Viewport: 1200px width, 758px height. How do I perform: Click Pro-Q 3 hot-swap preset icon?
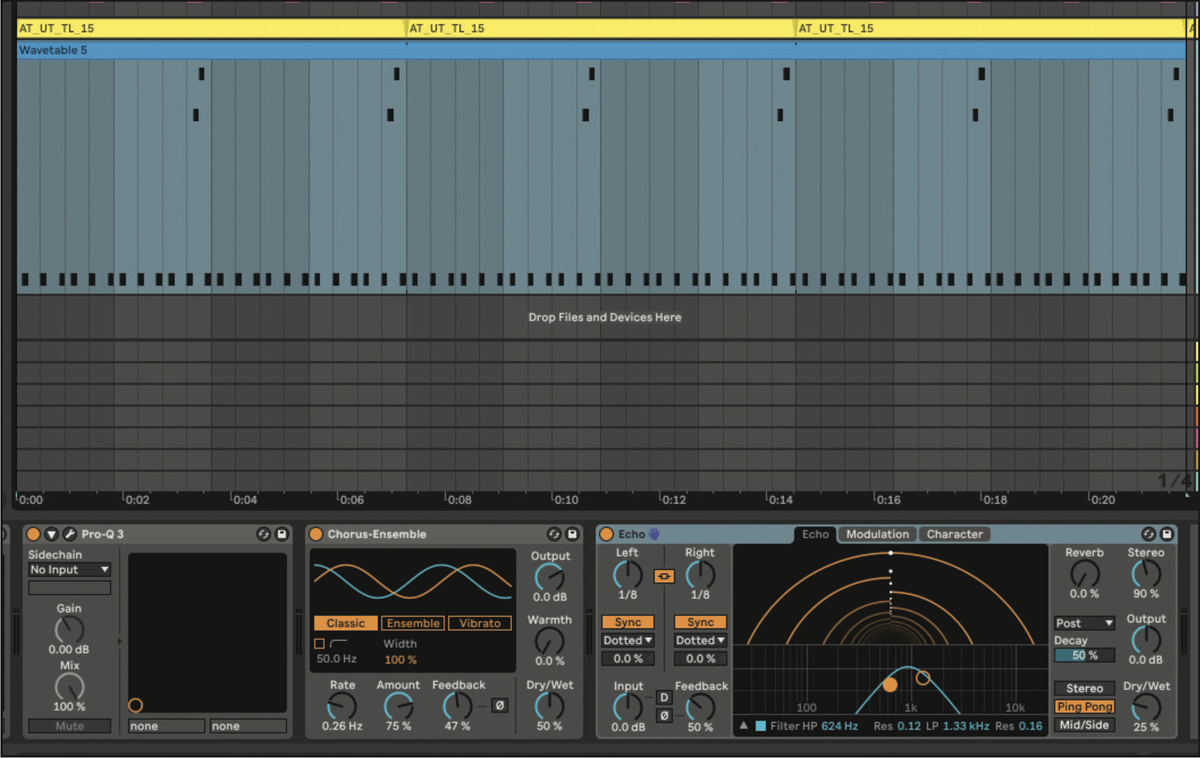263,534
